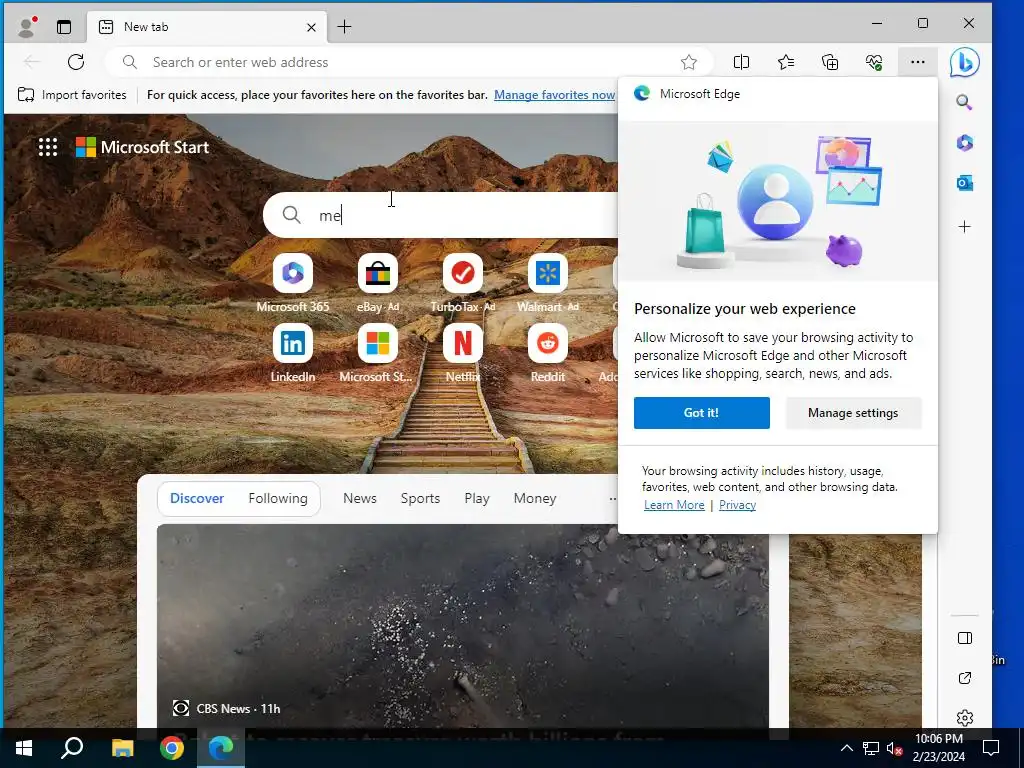Open the Favorites list icon
The height and width of the screenshot is (768, 1024).
(x=786, y=62)
